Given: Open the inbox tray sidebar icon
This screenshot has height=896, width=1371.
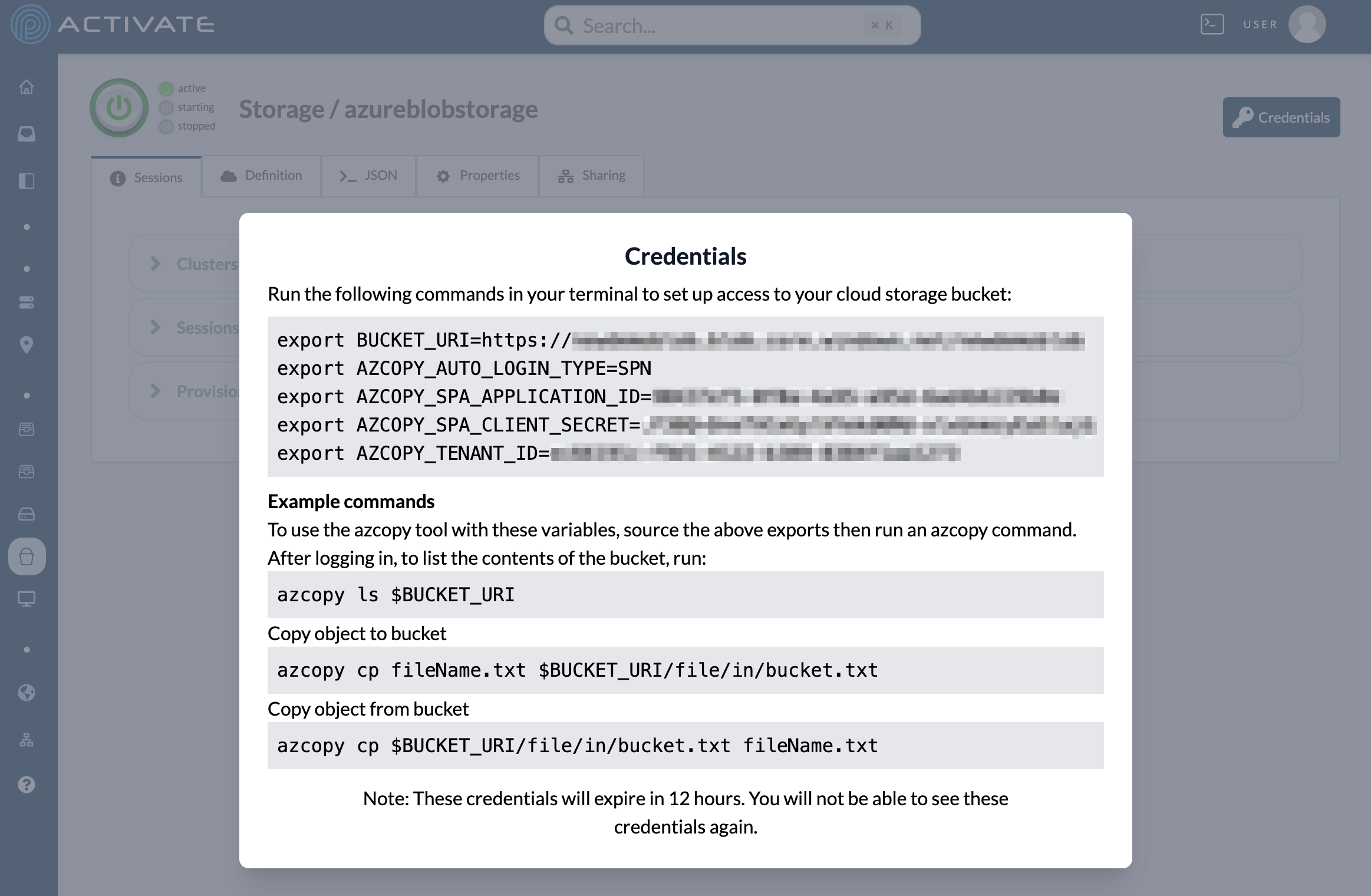Looking at the screenshot, I should pos(27,134).
